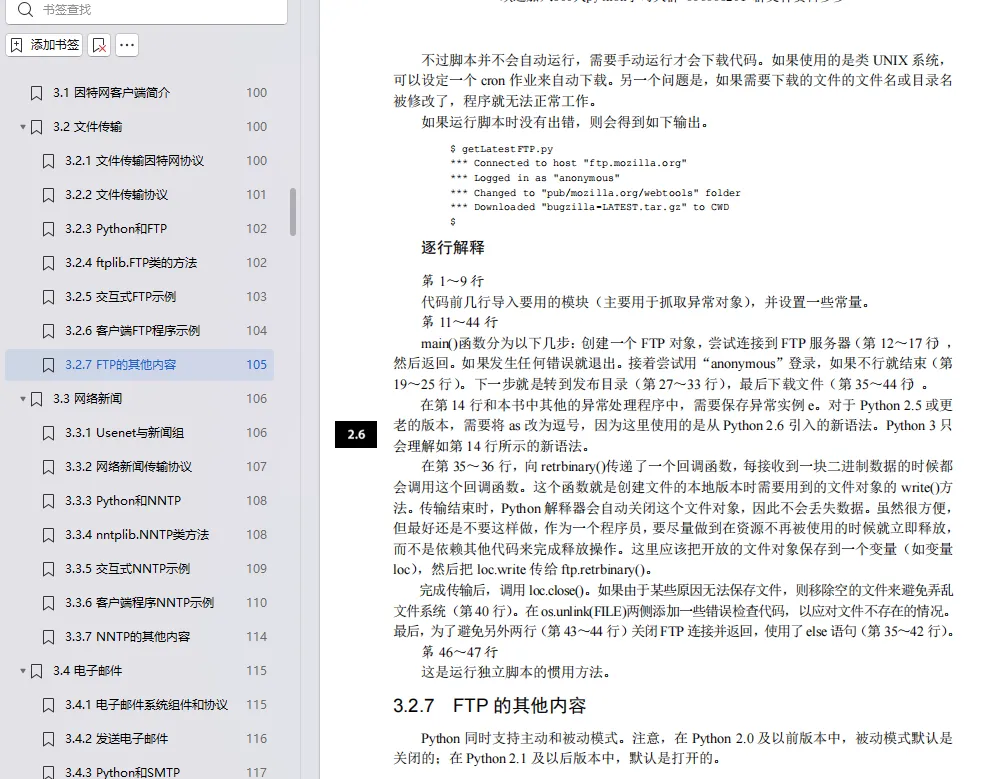Open bookmark 3.2.4 ftplib.FTP类的方法

[131, 263]
